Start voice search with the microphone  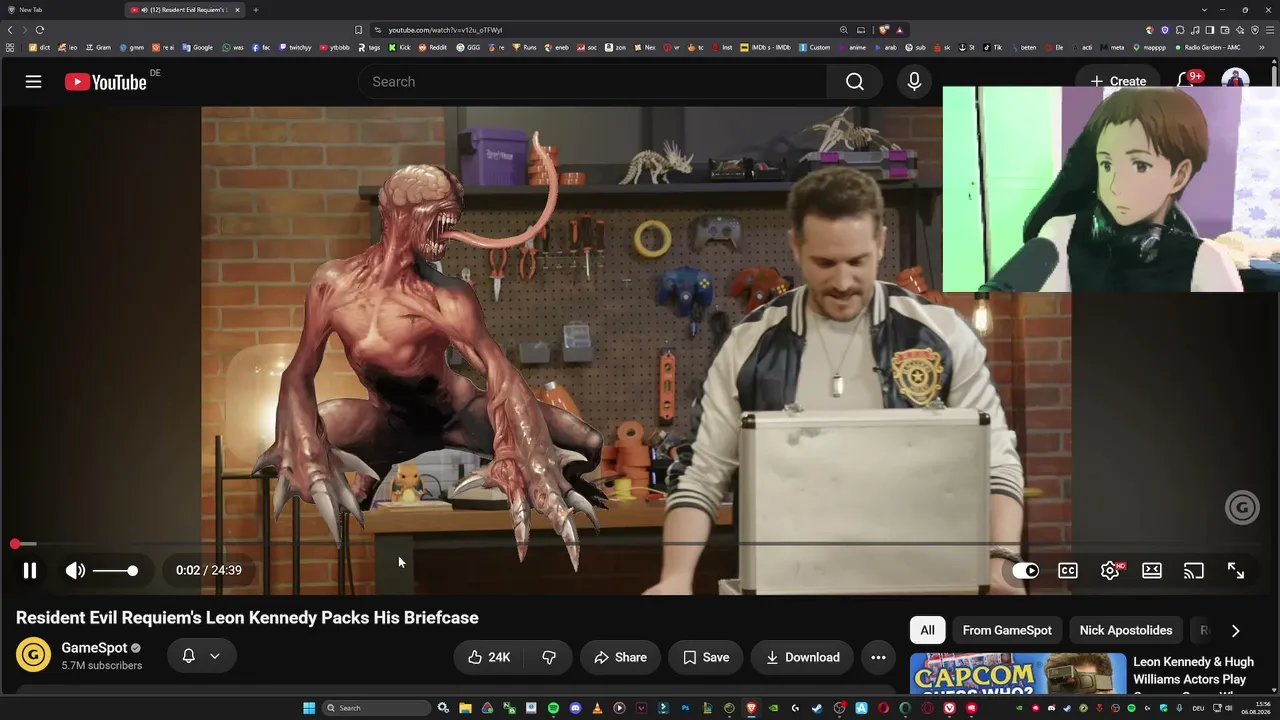pyautogui.click(x=914, y=82)
